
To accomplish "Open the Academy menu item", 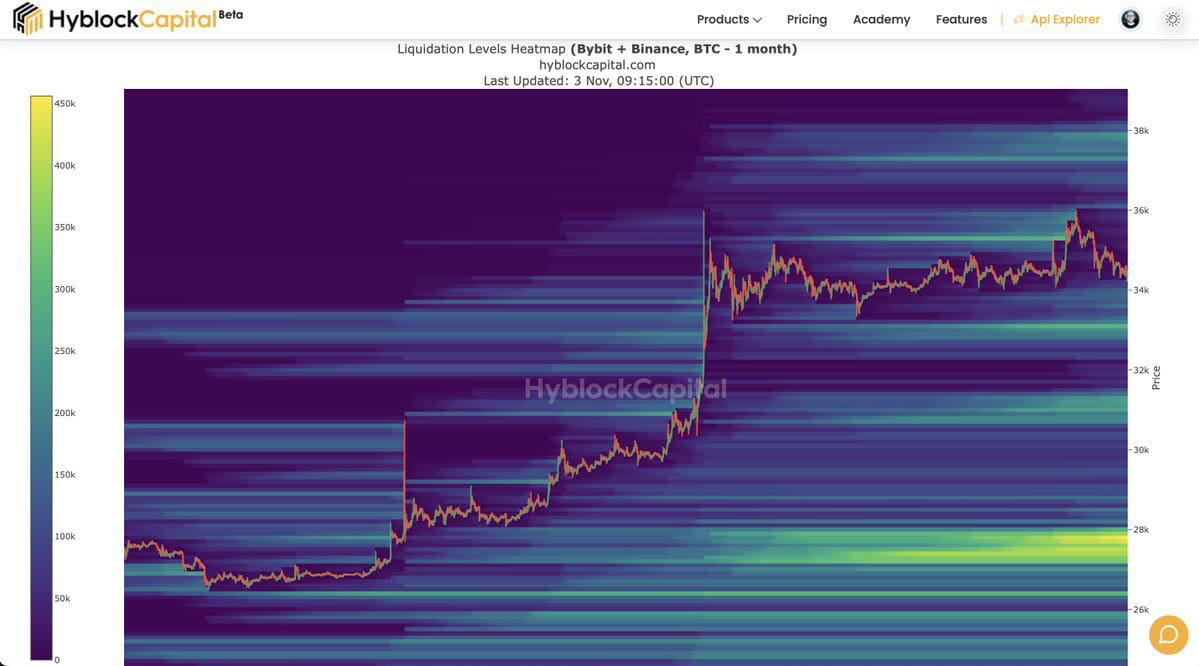I will point(881,18).
